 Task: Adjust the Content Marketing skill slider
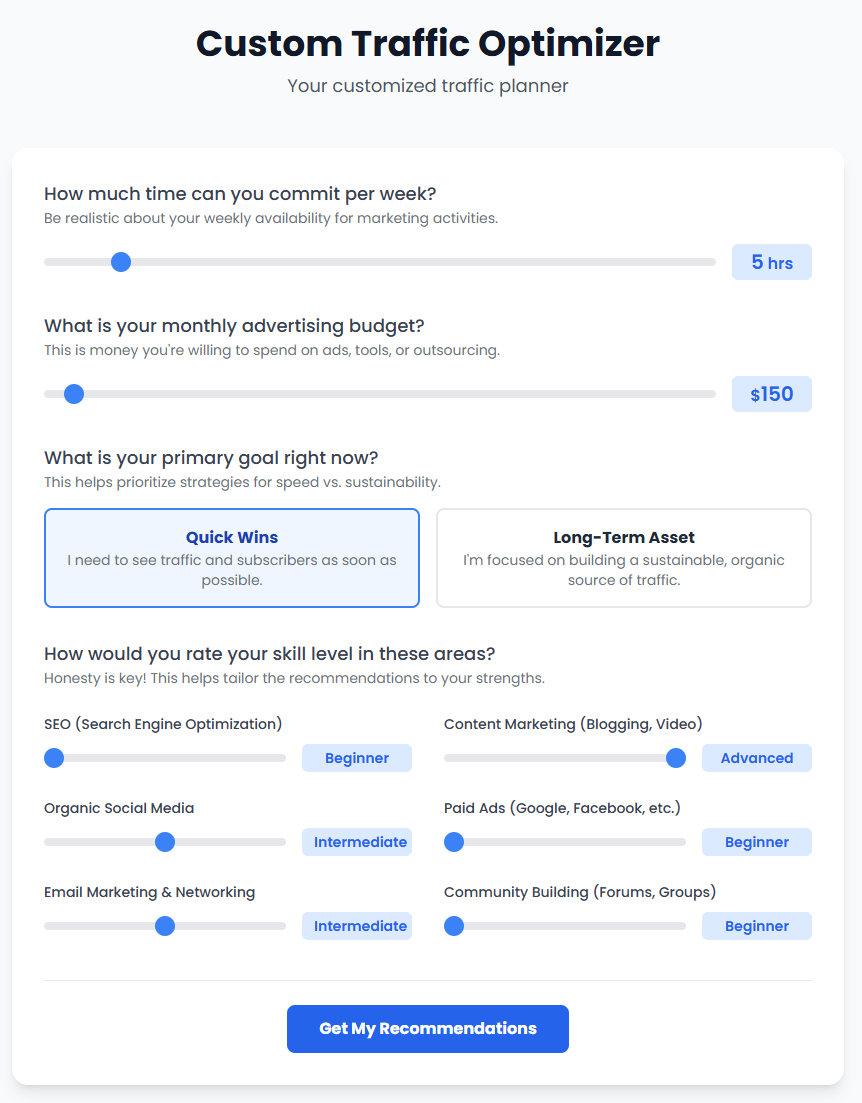click(677, 758)
